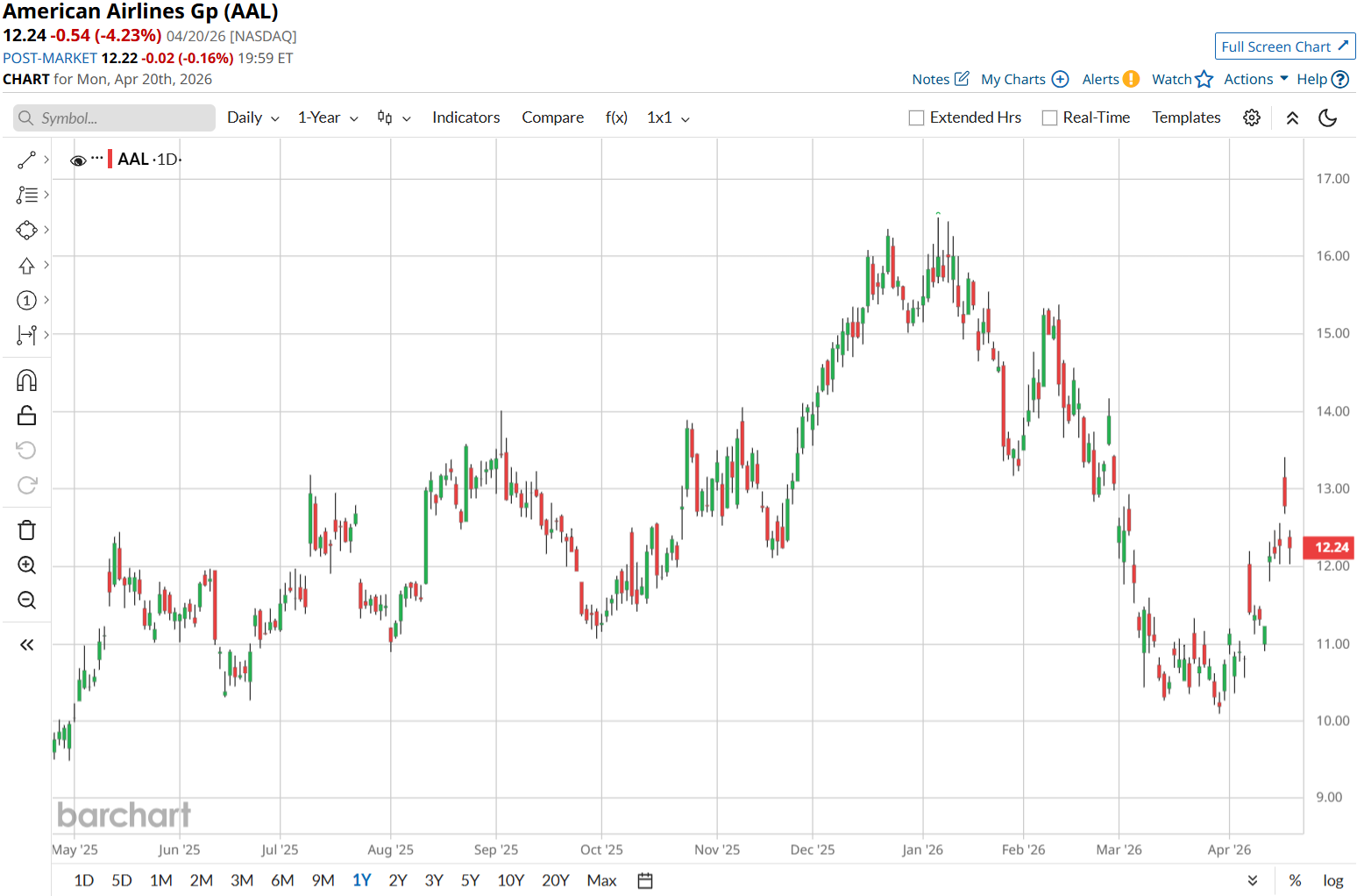
Task: Launch the Full Screen Chart
Action: coord(1285,46)
